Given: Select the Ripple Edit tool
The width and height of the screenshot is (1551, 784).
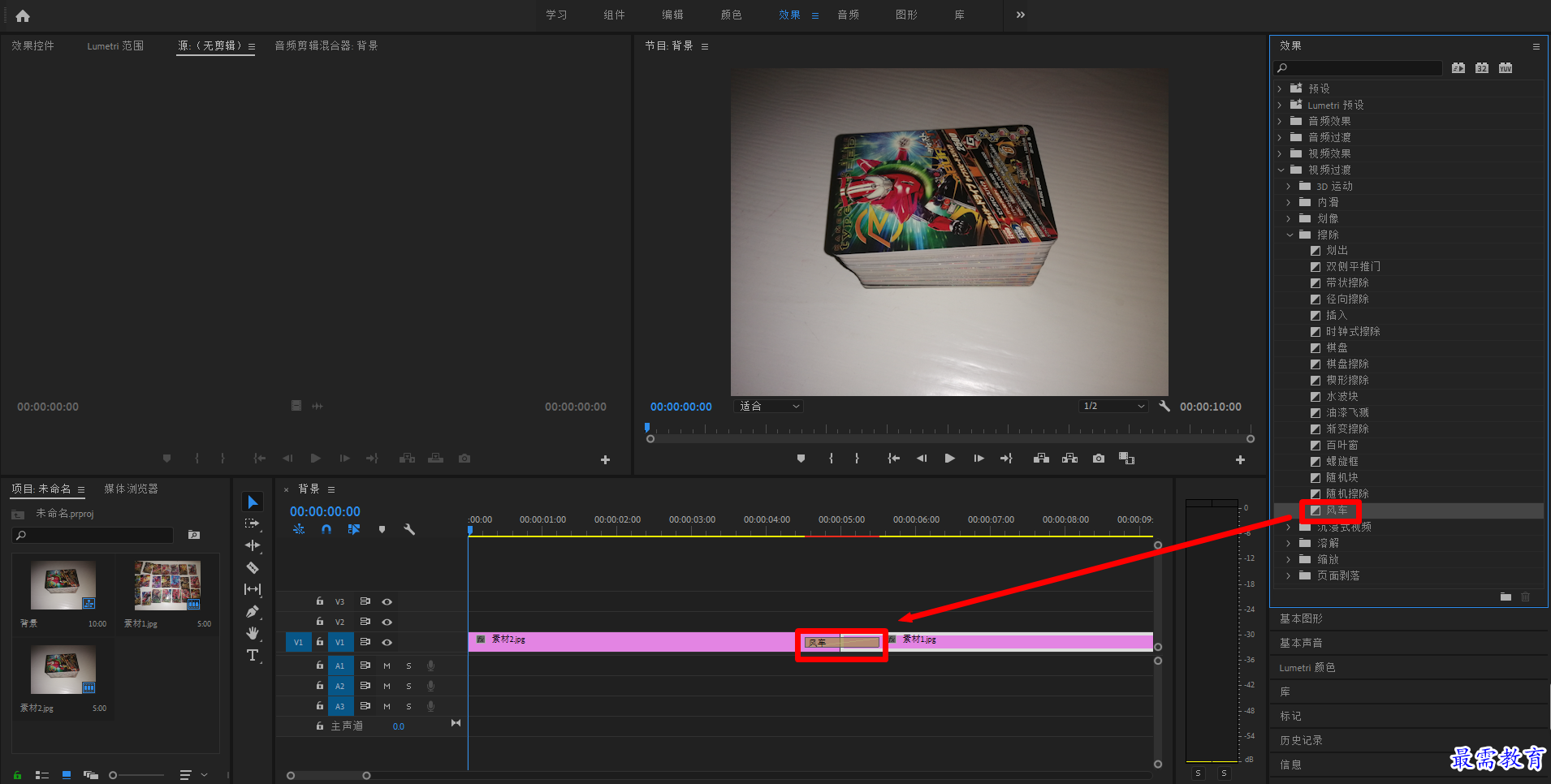Looking at the screenshot, I should [253, 545].
